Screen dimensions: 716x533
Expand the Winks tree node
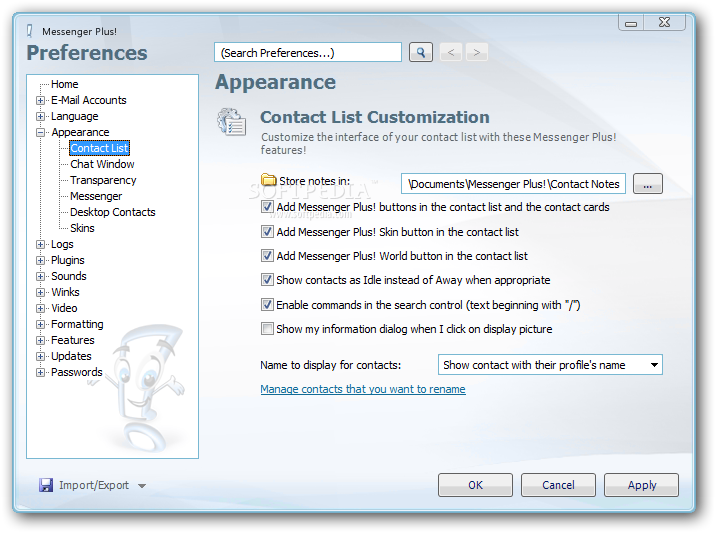(x=41, y=292)
